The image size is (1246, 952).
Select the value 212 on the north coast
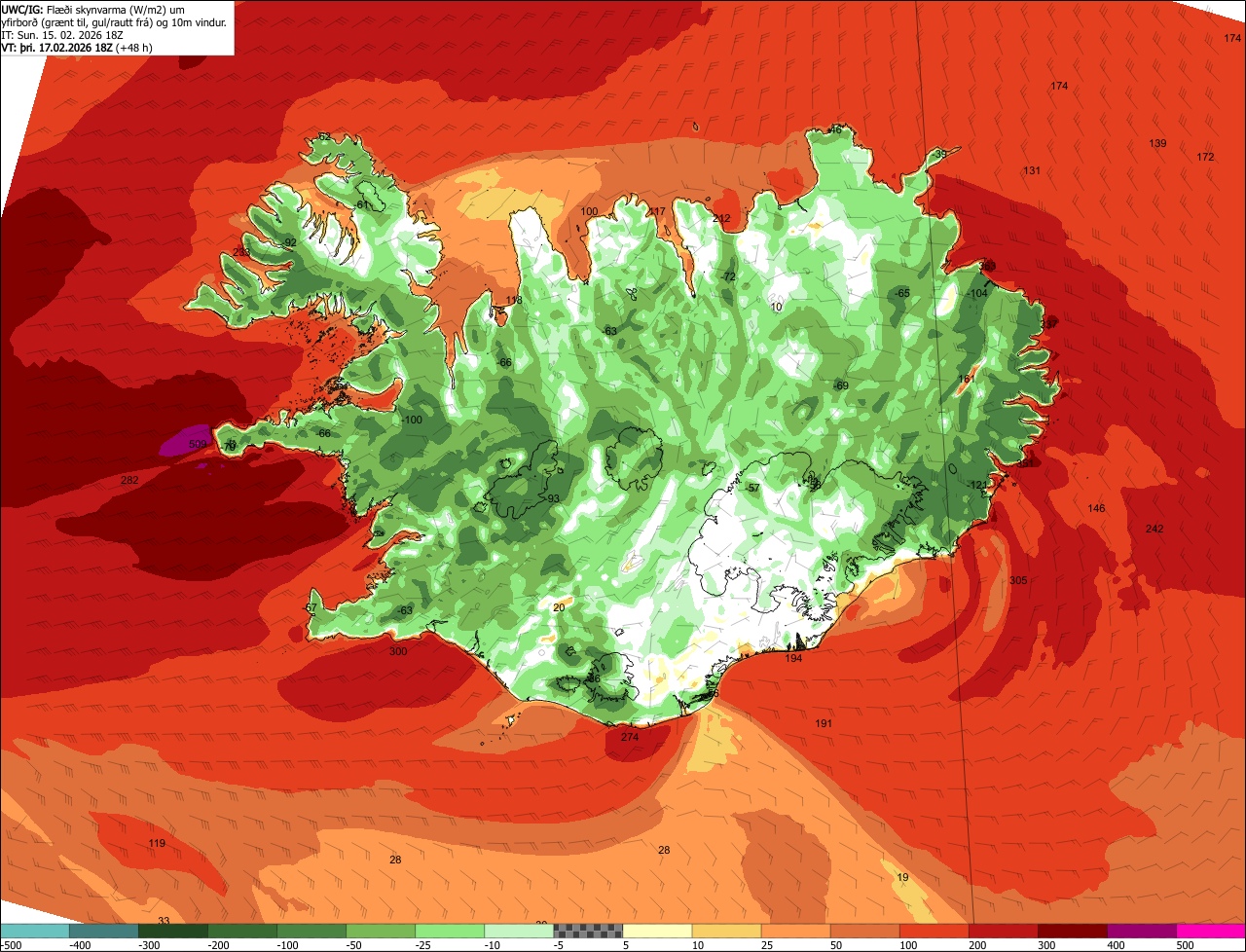point(721,219)
